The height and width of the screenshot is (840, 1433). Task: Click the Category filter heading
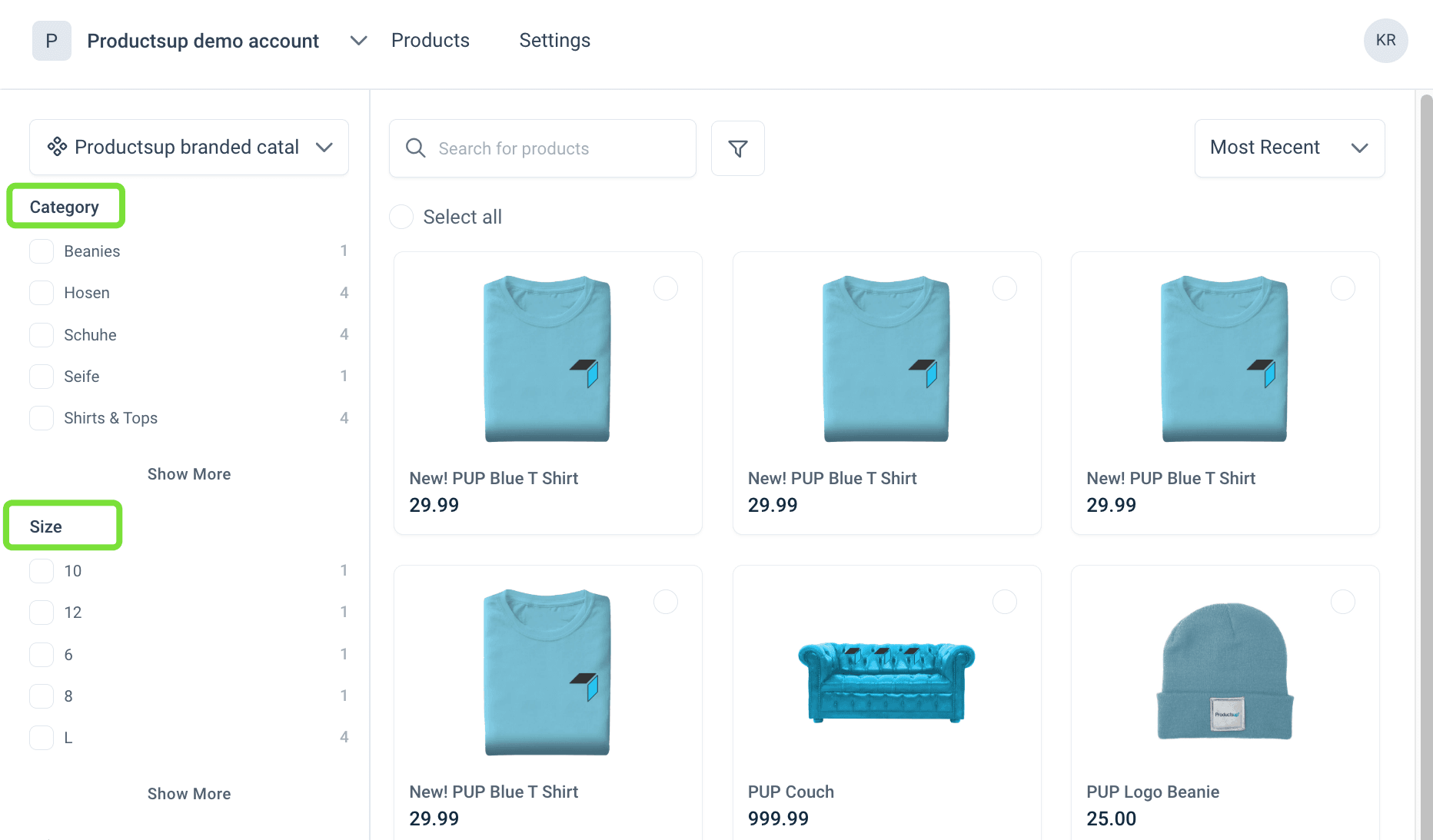pyautogui.click(x=65, y=208)
